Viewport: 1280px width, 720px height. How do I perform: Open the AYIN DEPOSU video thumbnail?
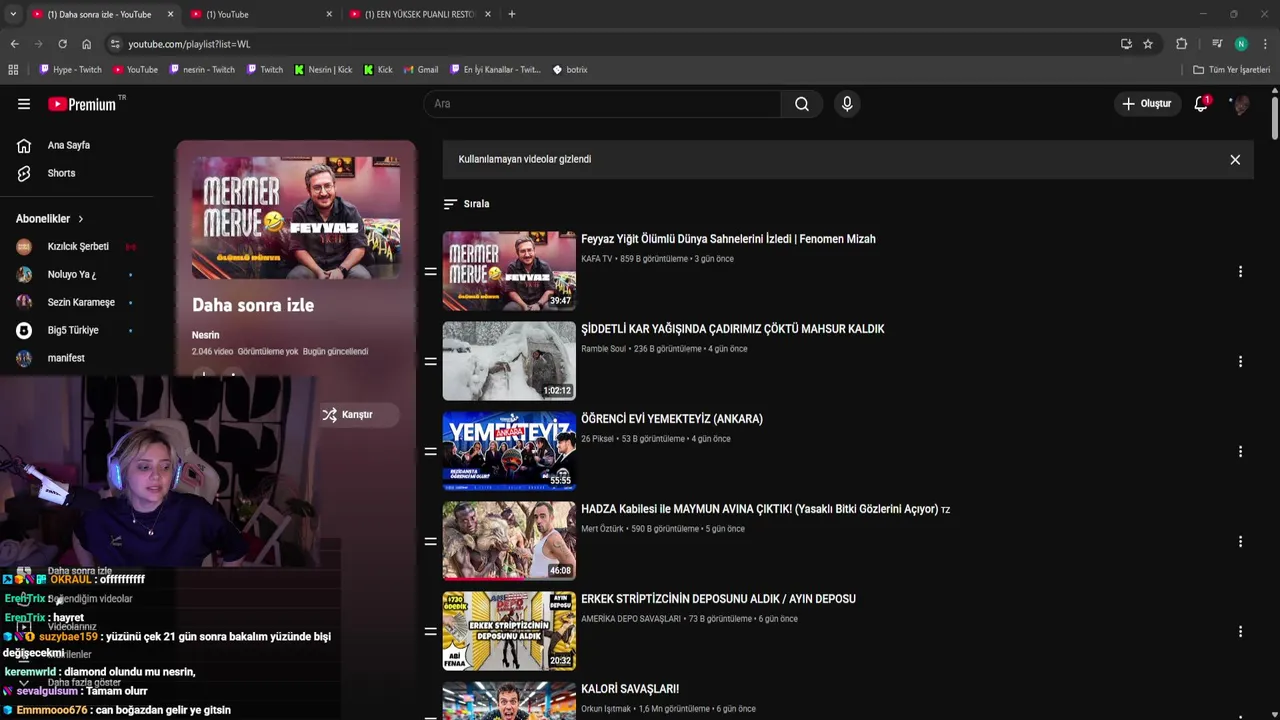coord(509,631)
